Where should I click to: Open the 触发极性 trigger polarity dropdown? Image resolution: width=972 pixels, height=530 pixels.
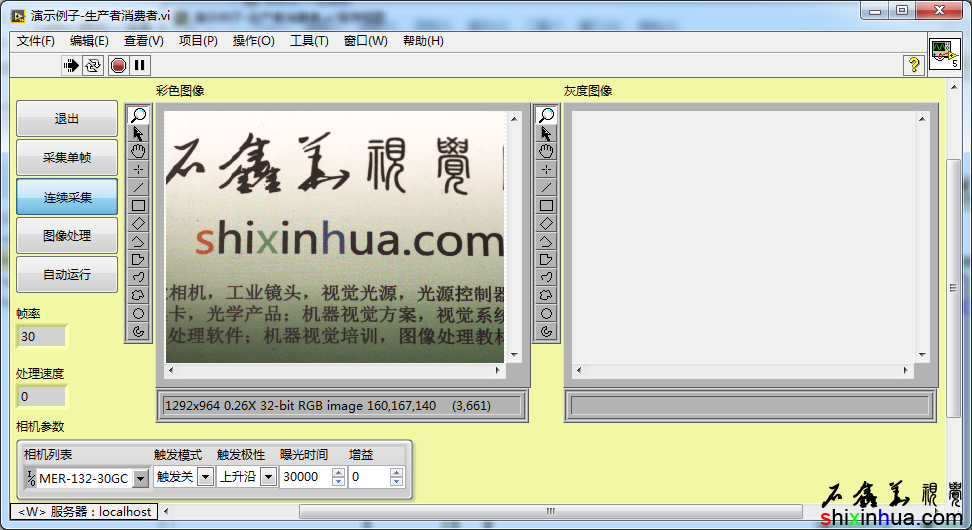pyautogui.click(x=268, y=477)
